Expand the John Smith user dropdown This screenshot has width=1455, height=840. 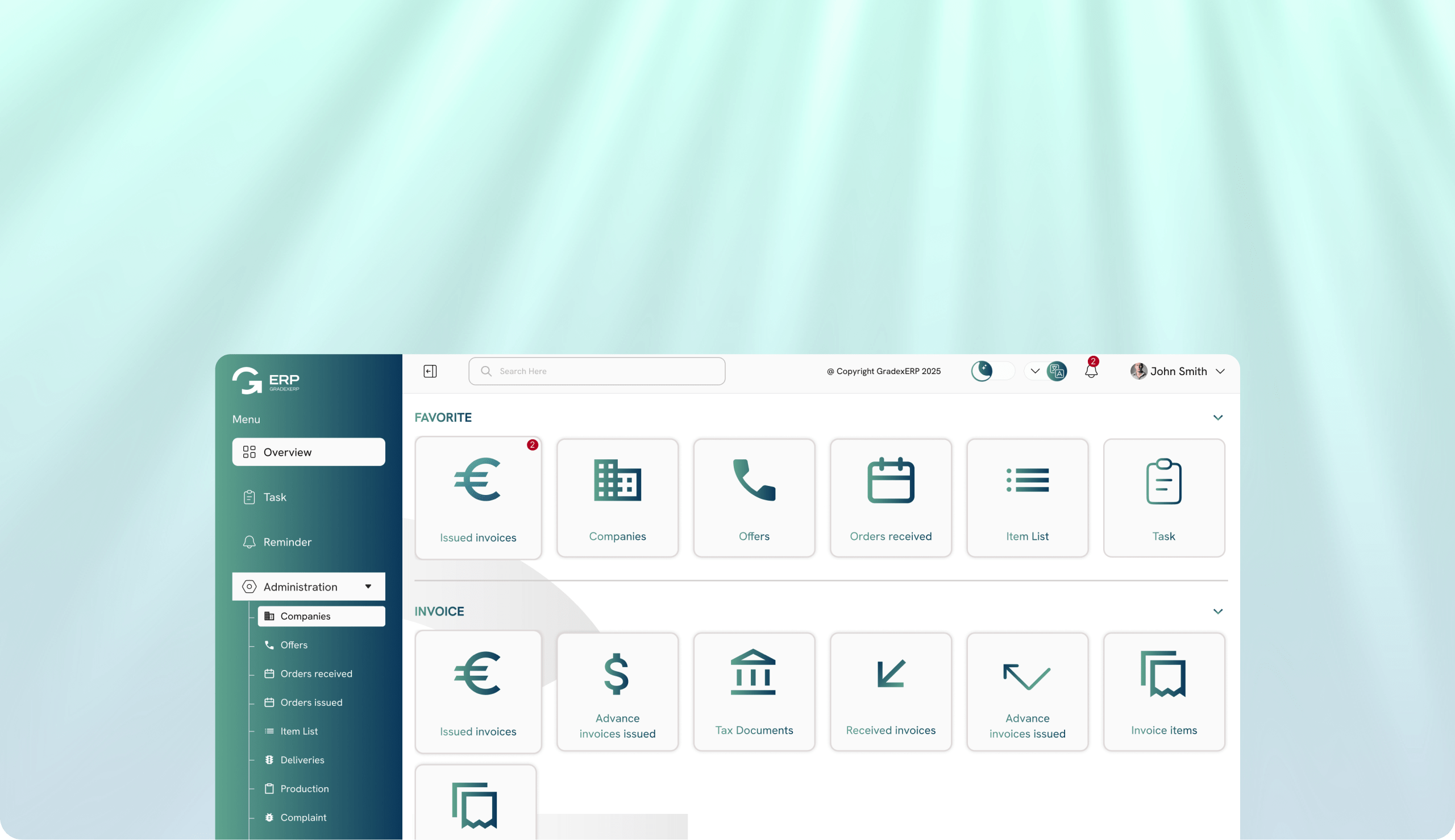tap(1220, 372)
